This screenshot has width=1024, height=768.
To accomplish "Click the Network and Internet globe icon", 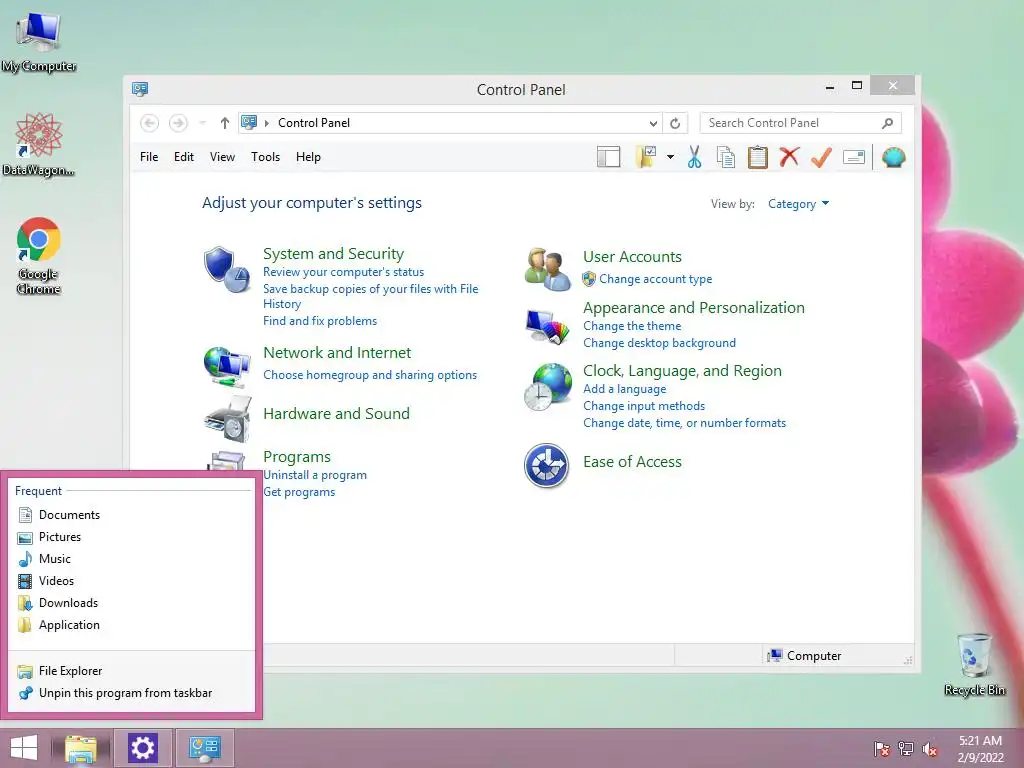I will (227, 367).
